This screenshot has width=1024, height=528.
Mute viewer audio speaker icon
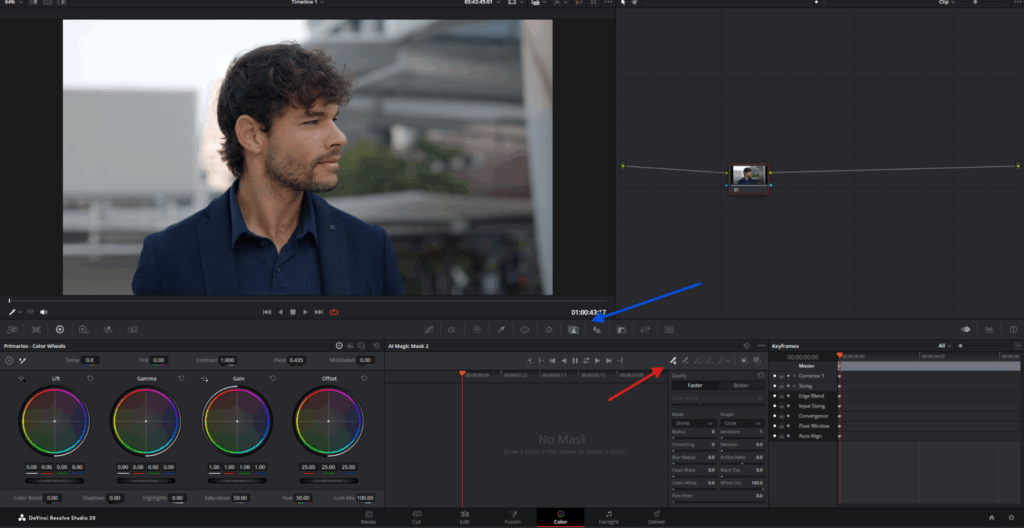coord(44,312)
